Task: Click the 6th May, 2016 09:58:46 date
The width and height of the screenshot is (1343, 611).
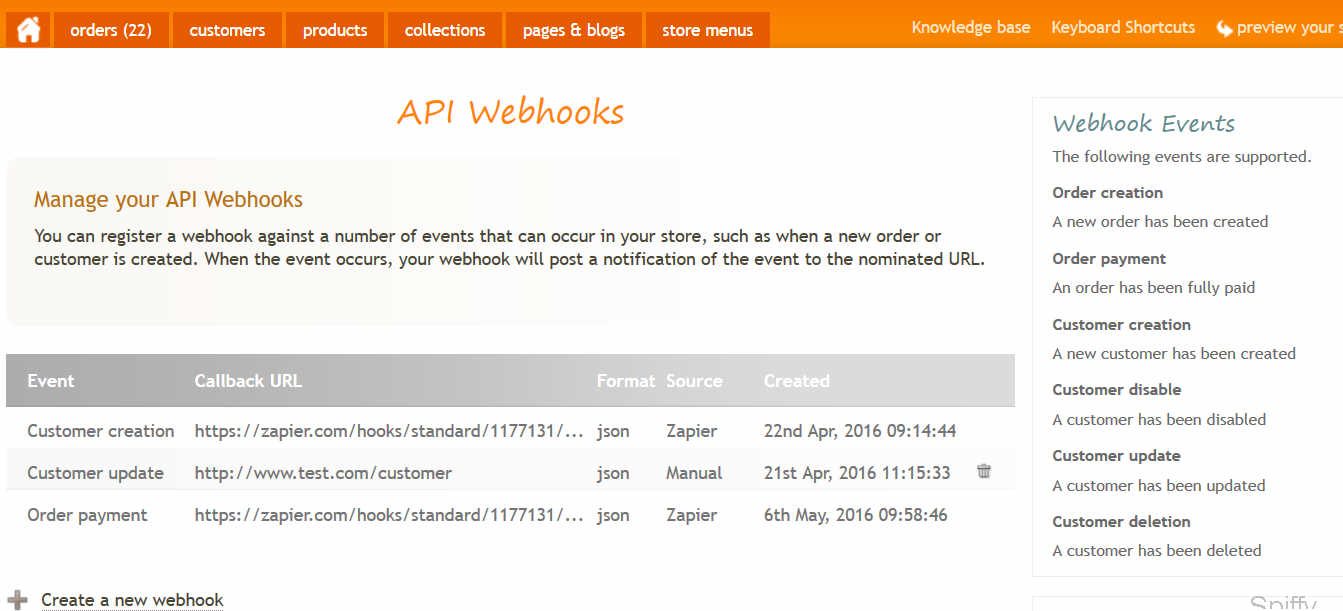Action: (x=856, y=515)
